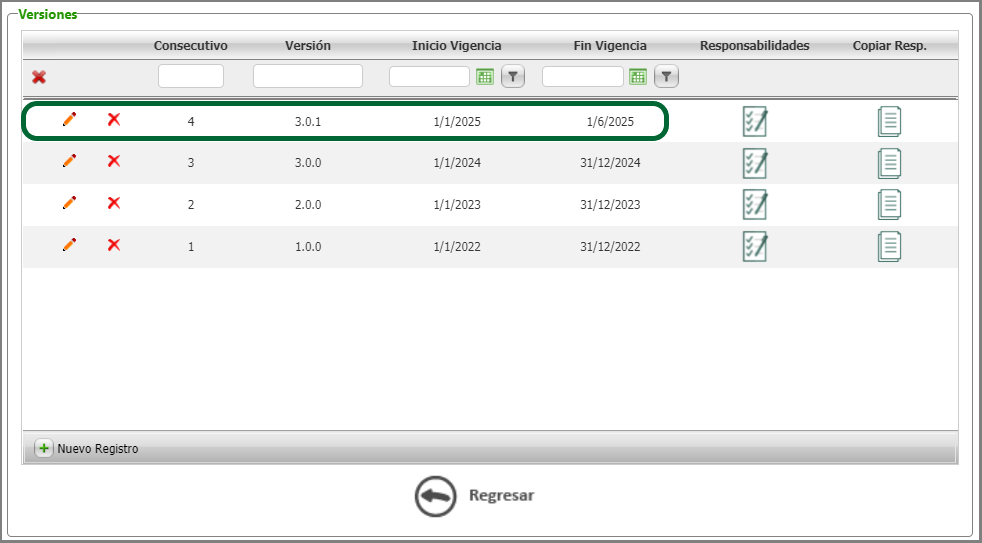
Task: Copy responsibilities of version 1.0.0
Action: click(x=889, y=247)
